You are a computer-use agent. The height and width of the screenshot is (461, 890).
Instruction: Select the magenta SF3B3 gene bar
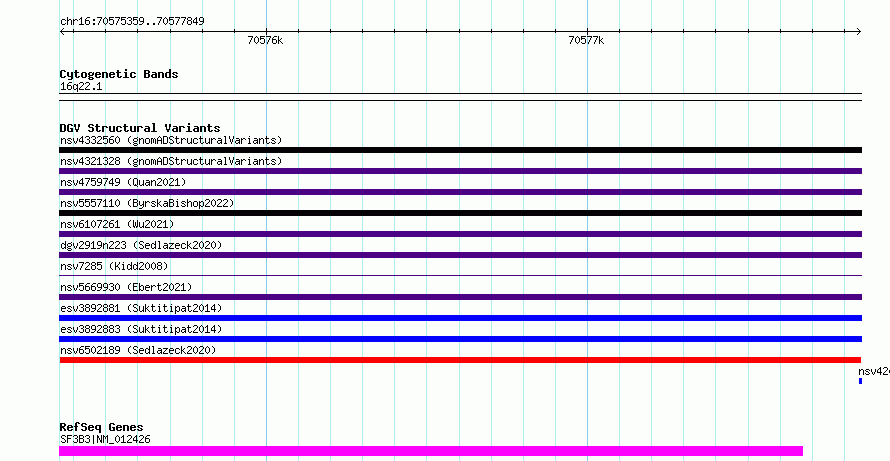(x=431, y=451)
